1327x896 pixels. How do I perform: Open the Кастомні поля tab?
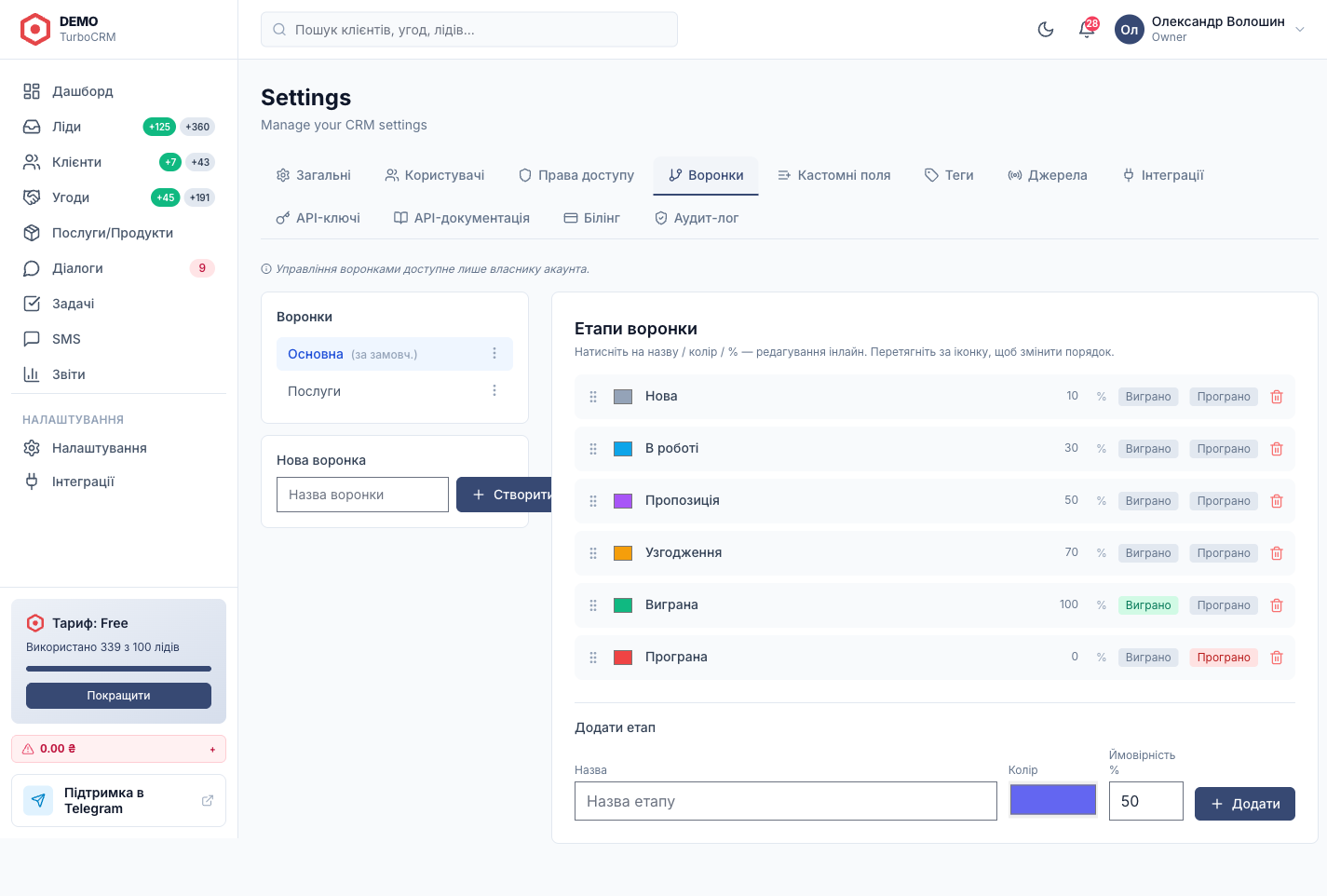834,175
